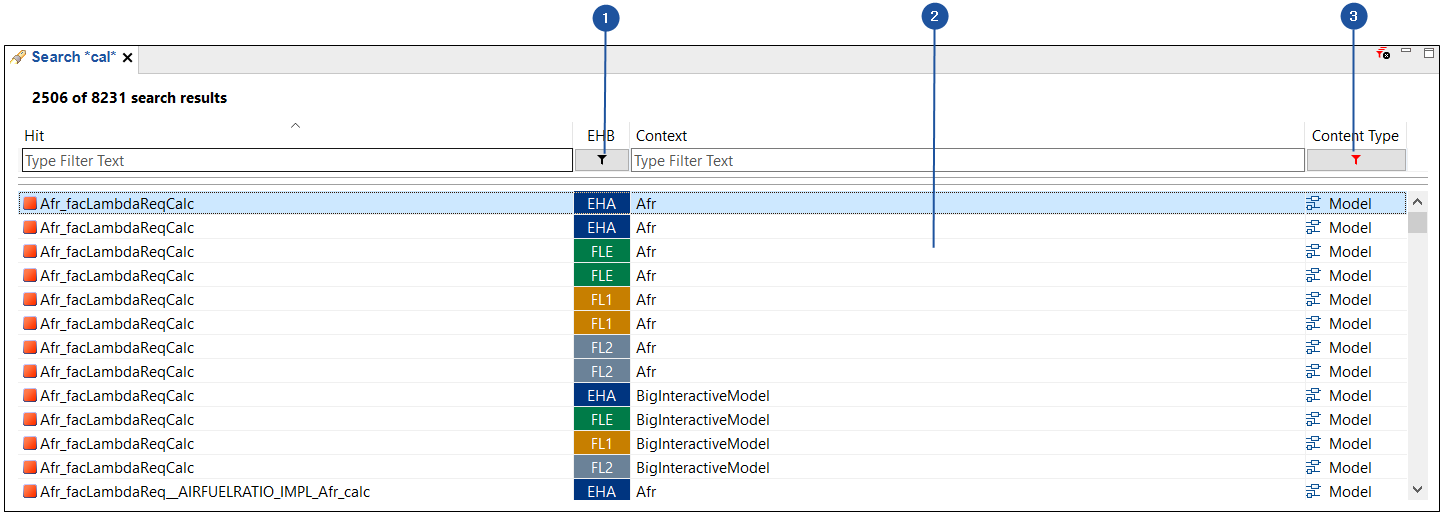
Task: Open the Content Type filter button
Action: [x=1355, y=160]
